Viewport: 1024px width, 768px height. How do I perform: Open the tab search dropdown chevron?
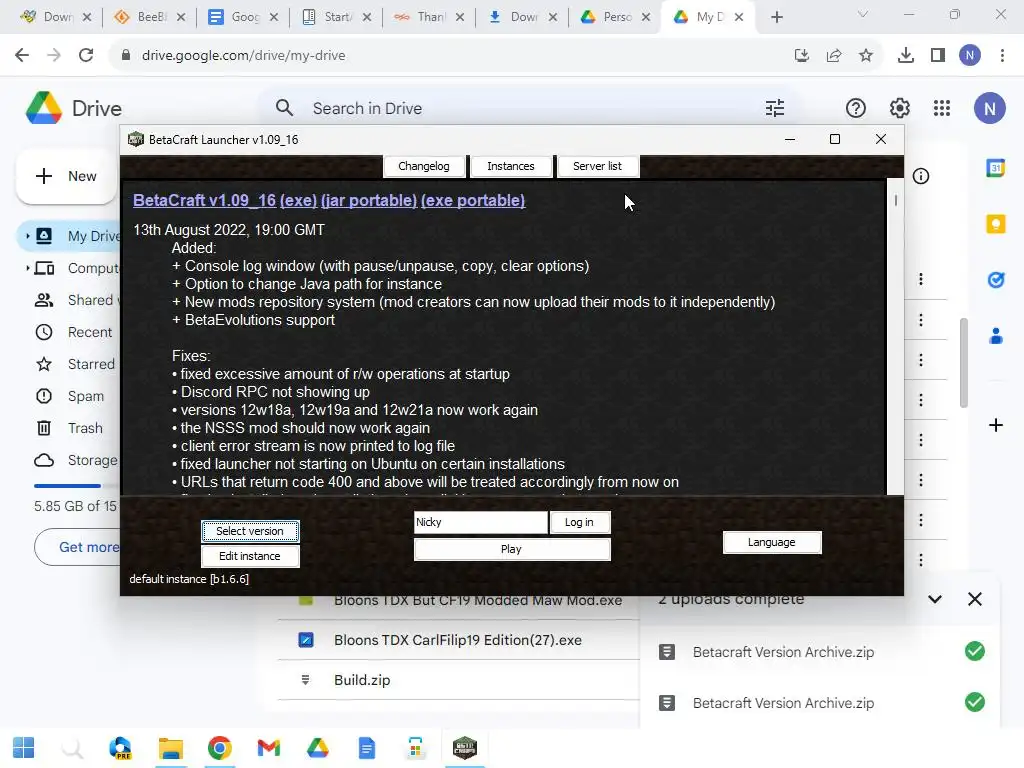coord(863,14)
